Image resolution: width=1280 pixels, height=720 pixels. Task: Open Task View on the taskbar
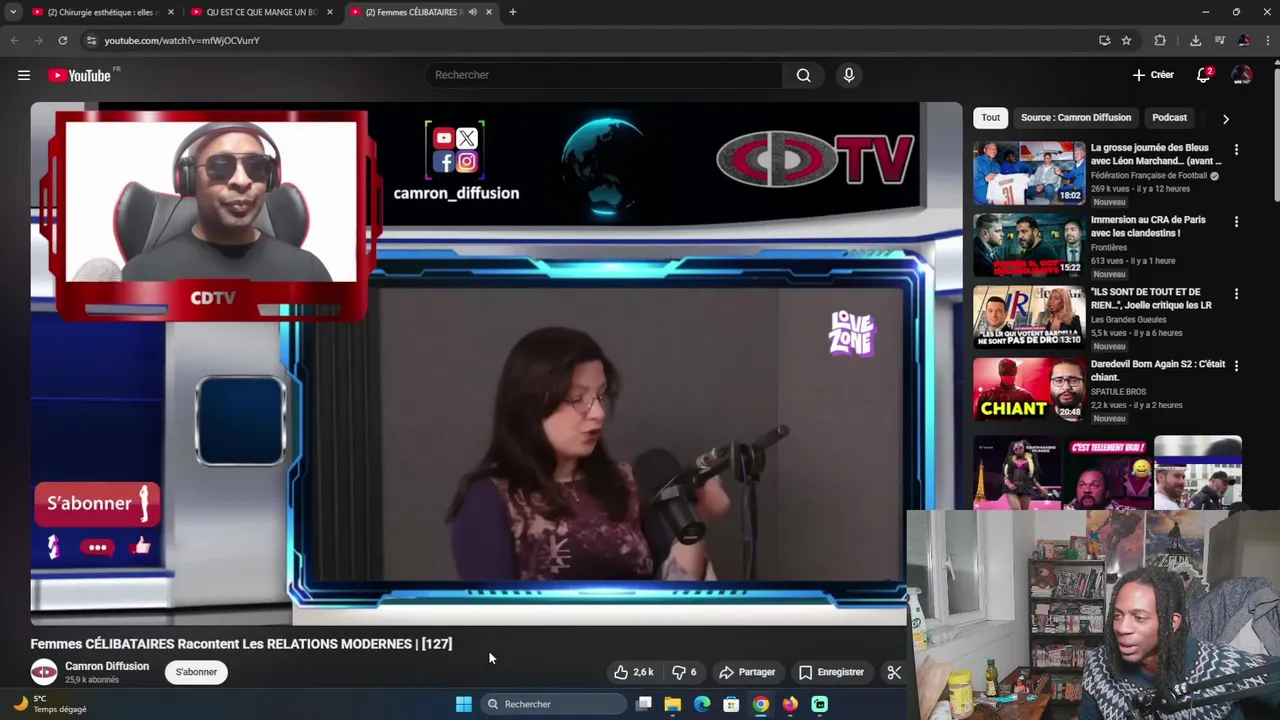coord(644,704)
